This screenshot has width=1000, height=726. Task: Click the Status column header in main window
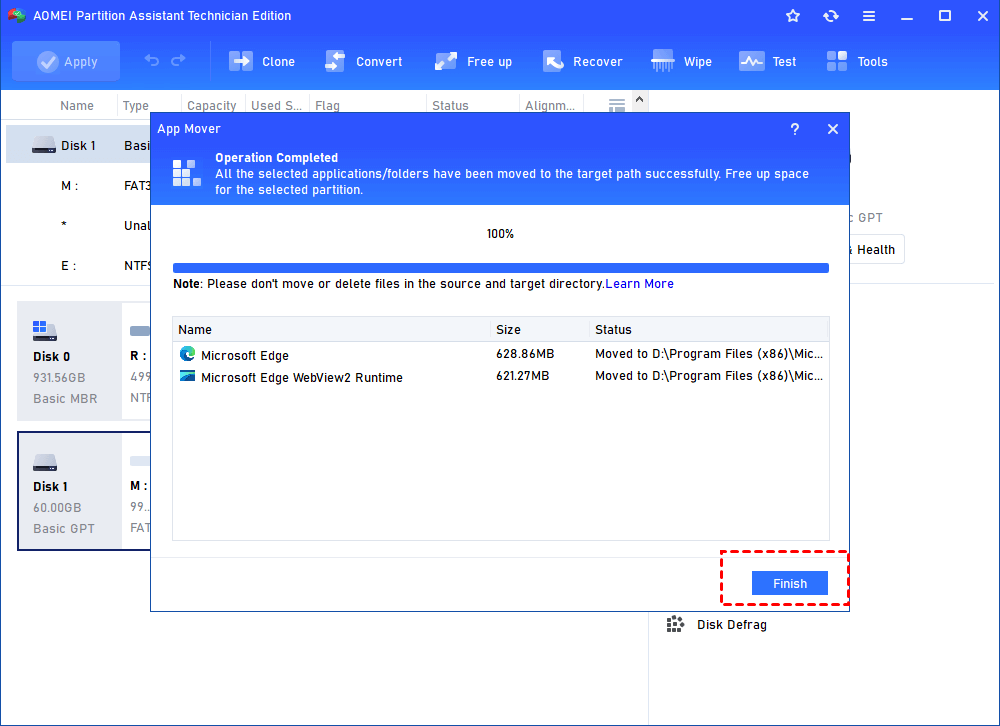tap(450, 106)
